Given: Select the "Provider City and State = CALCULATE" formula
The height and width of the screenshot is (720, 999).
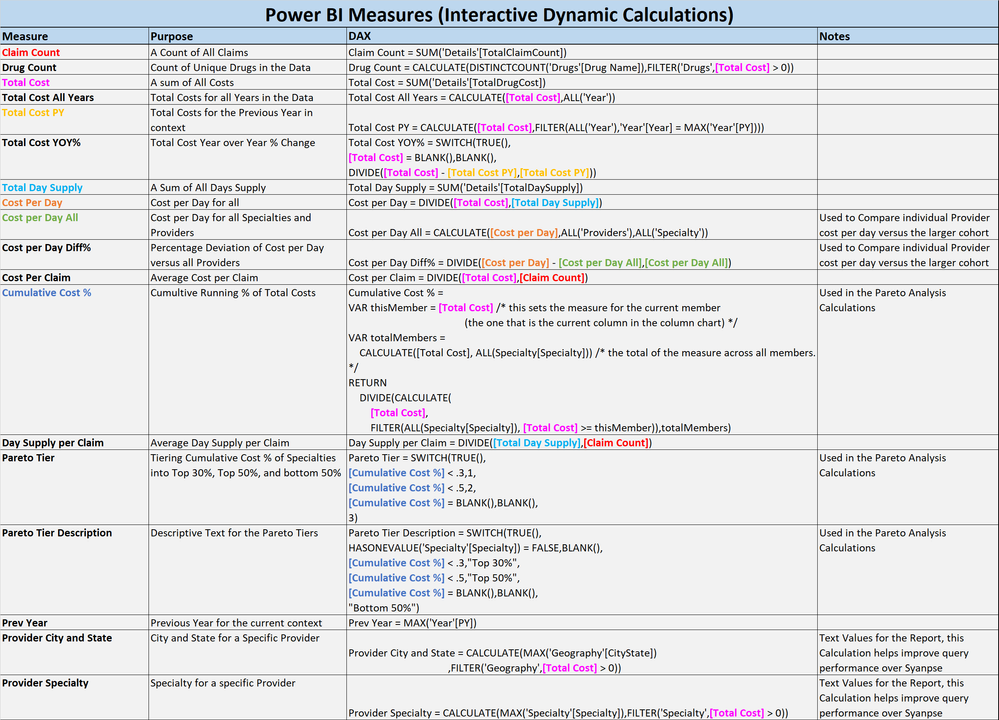Looking at the screenshot, I should click(x=582, y=653).
